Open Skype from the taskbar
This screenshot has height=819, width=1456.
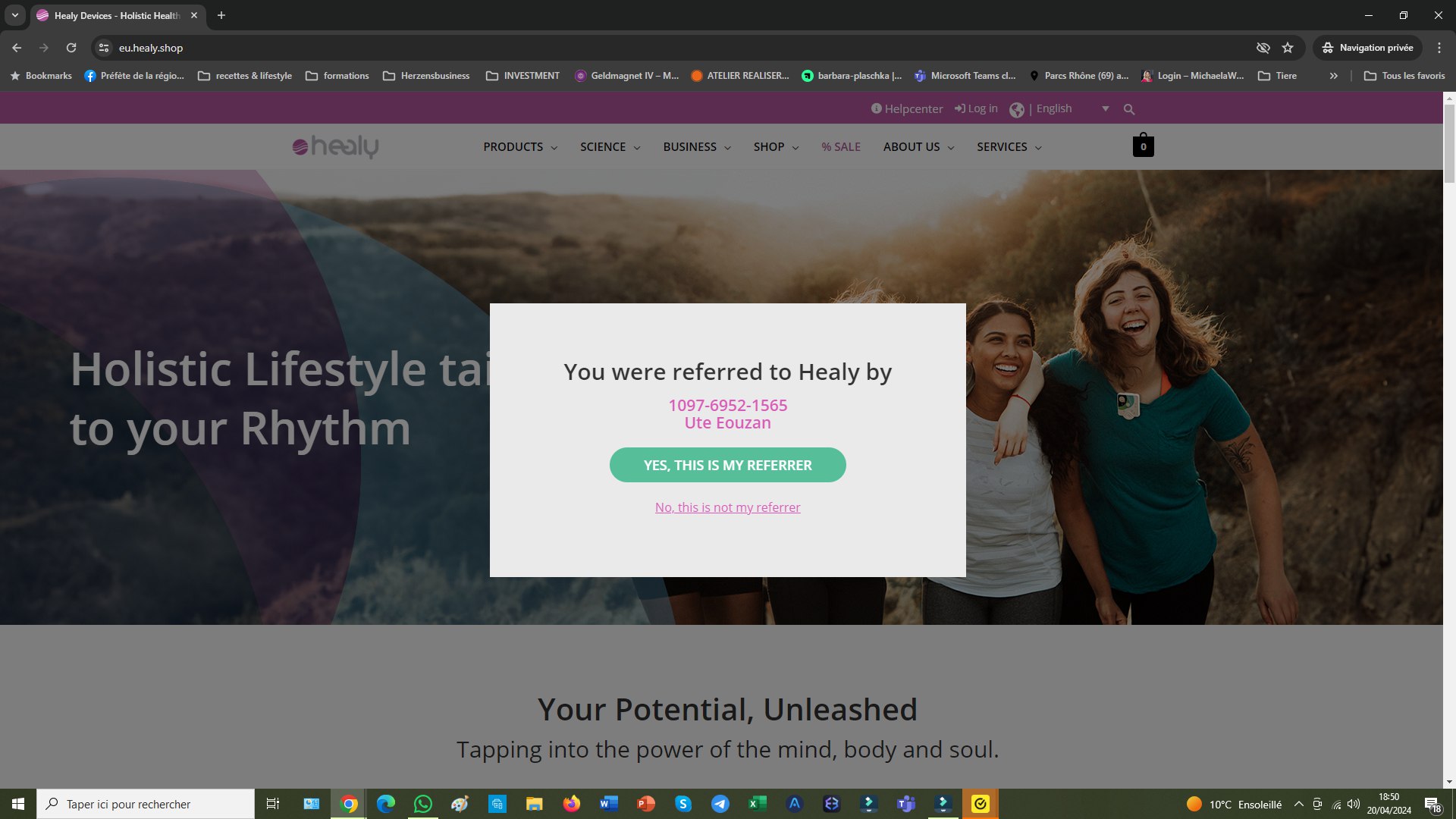point(683,804)
